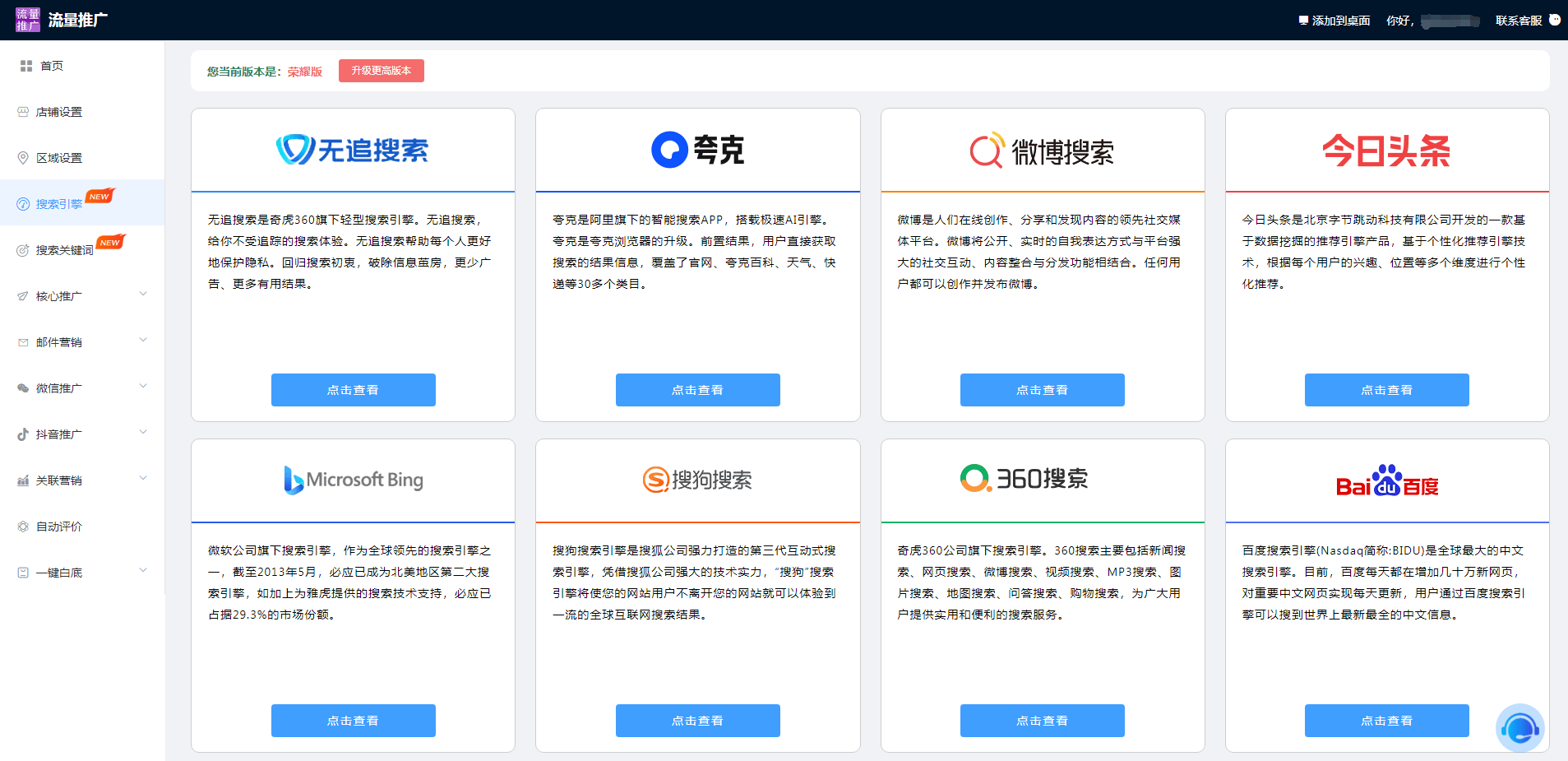Open 自动评价 menu item
This screenshot has height=761, width=1568.
point(82,527)
